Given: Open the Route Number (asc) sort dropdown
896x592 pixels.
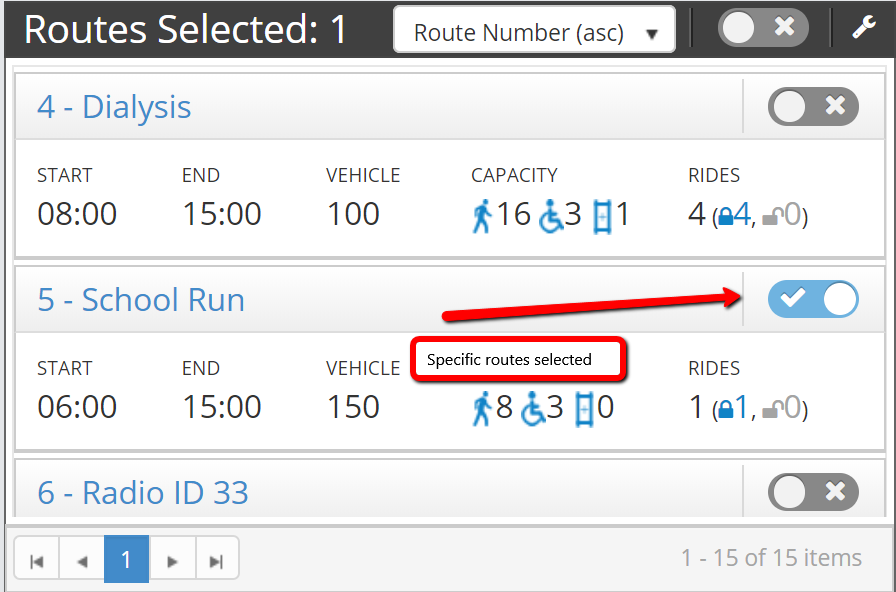Looking at the screenshot, I should click(x=534, y=30).
